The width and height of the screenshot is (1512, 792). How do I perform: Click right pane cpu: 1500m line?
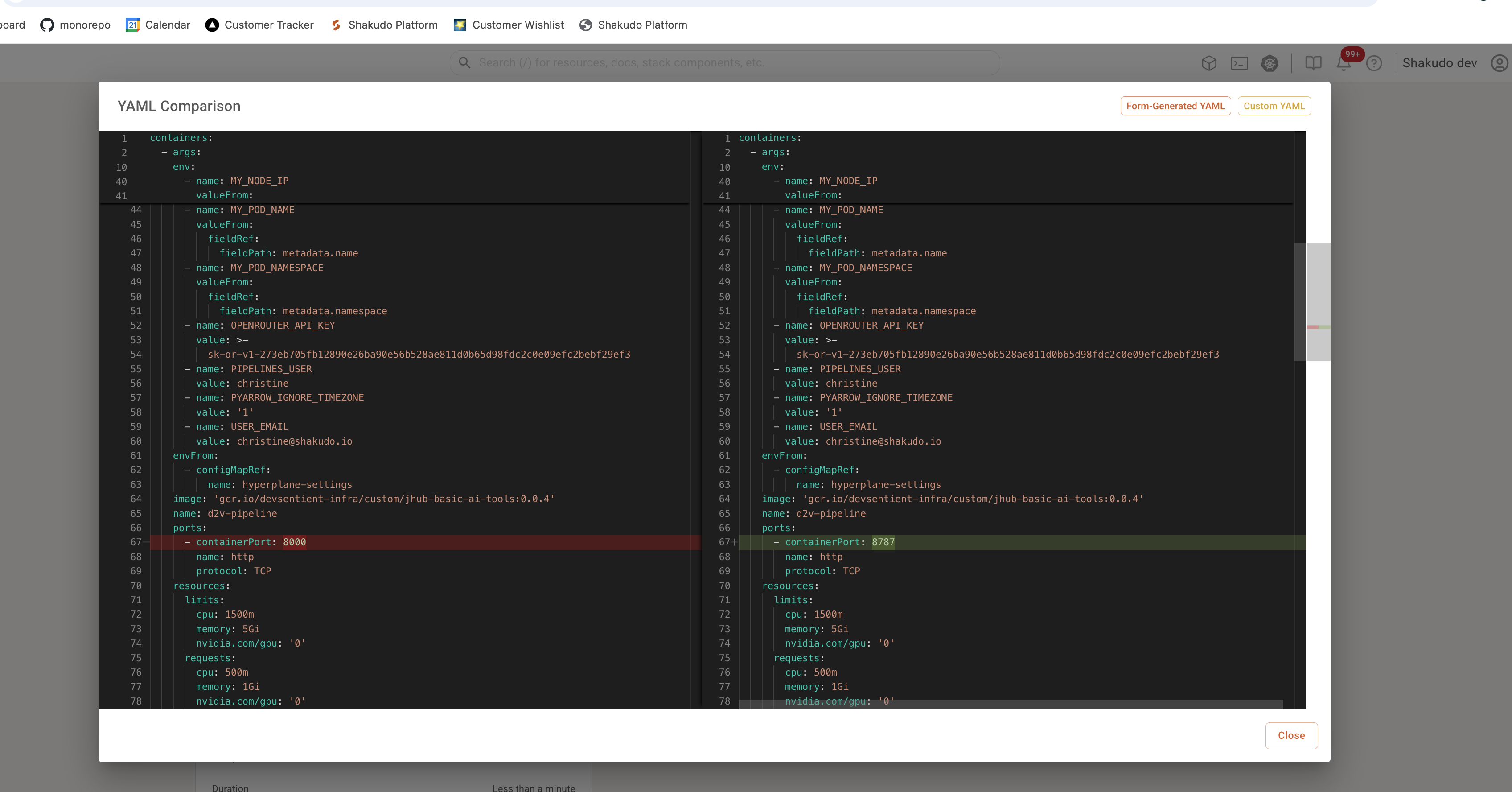tap(814, 614)
